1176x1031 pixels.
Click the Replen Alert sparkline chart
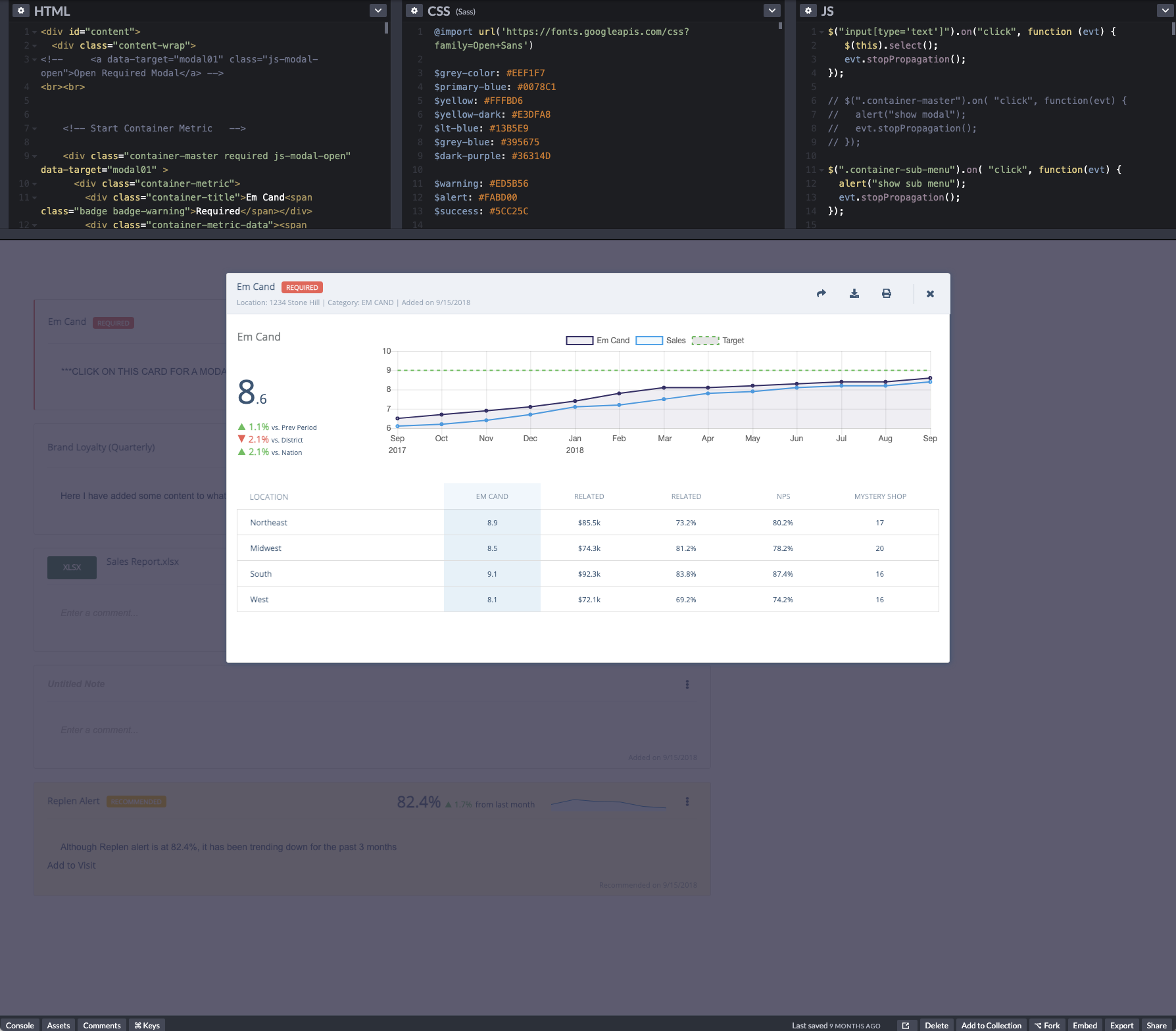[608, 803]
